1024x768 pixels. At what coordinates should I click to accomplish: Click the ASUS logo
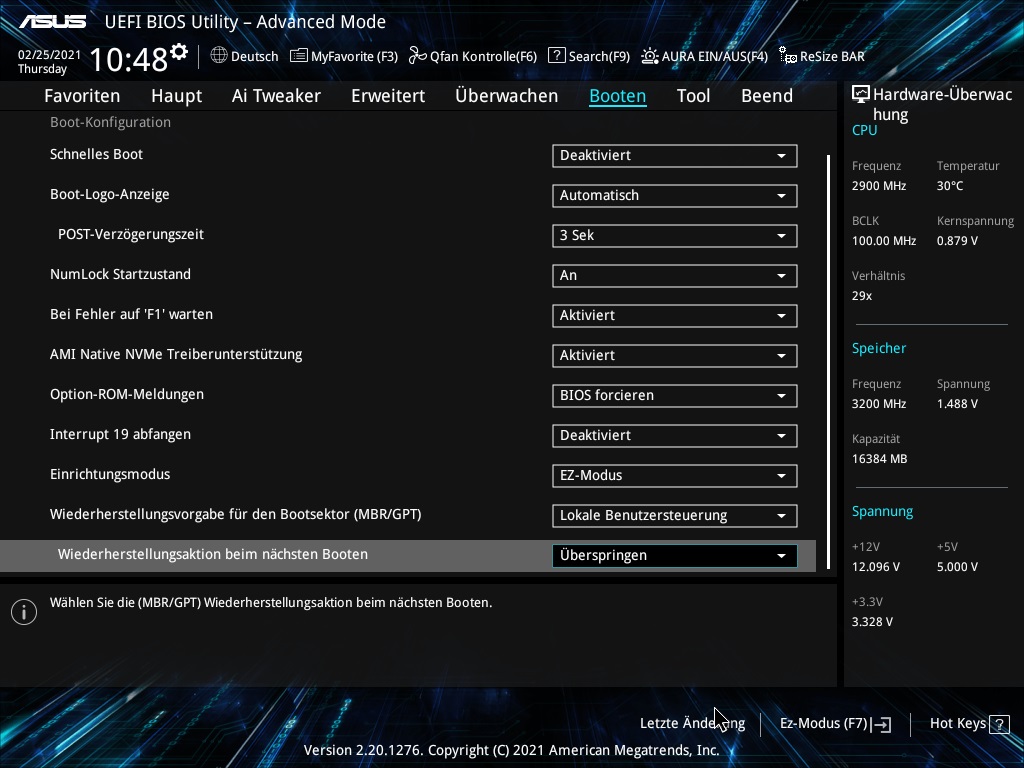(52, 22)
